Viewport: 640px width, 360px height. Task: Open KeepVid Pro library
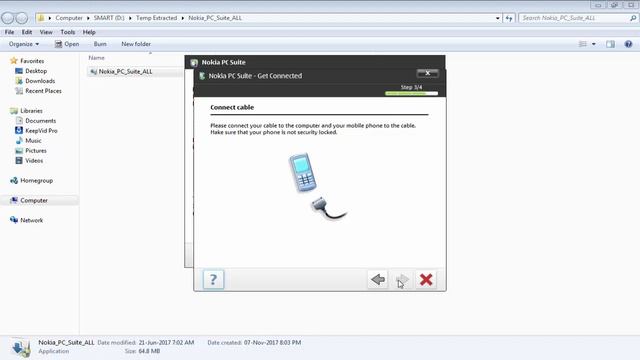[x=41, y=131]
